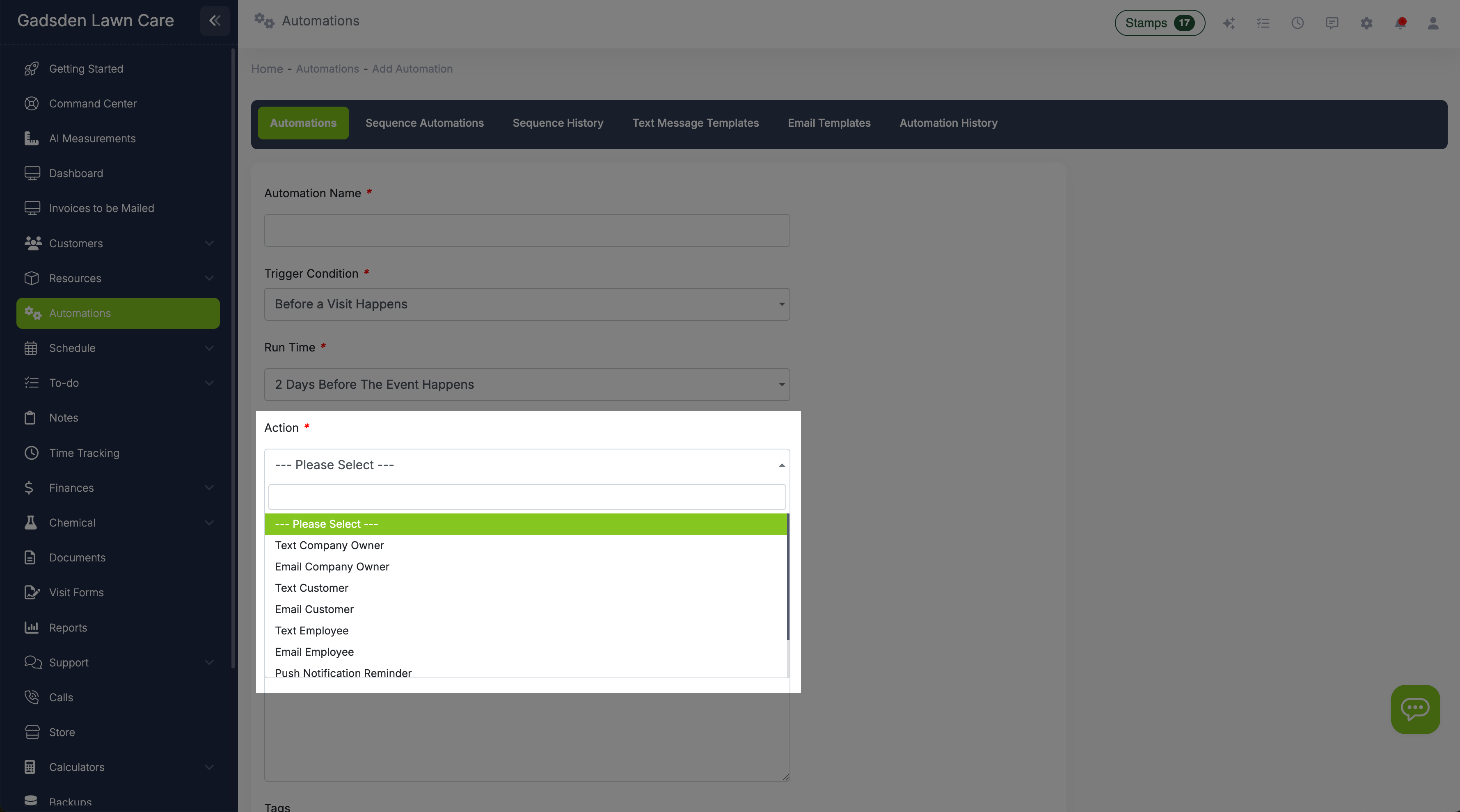Open the live chat bubble in bottom right
Screen dimensions: 1460x812
[1415, 709]
